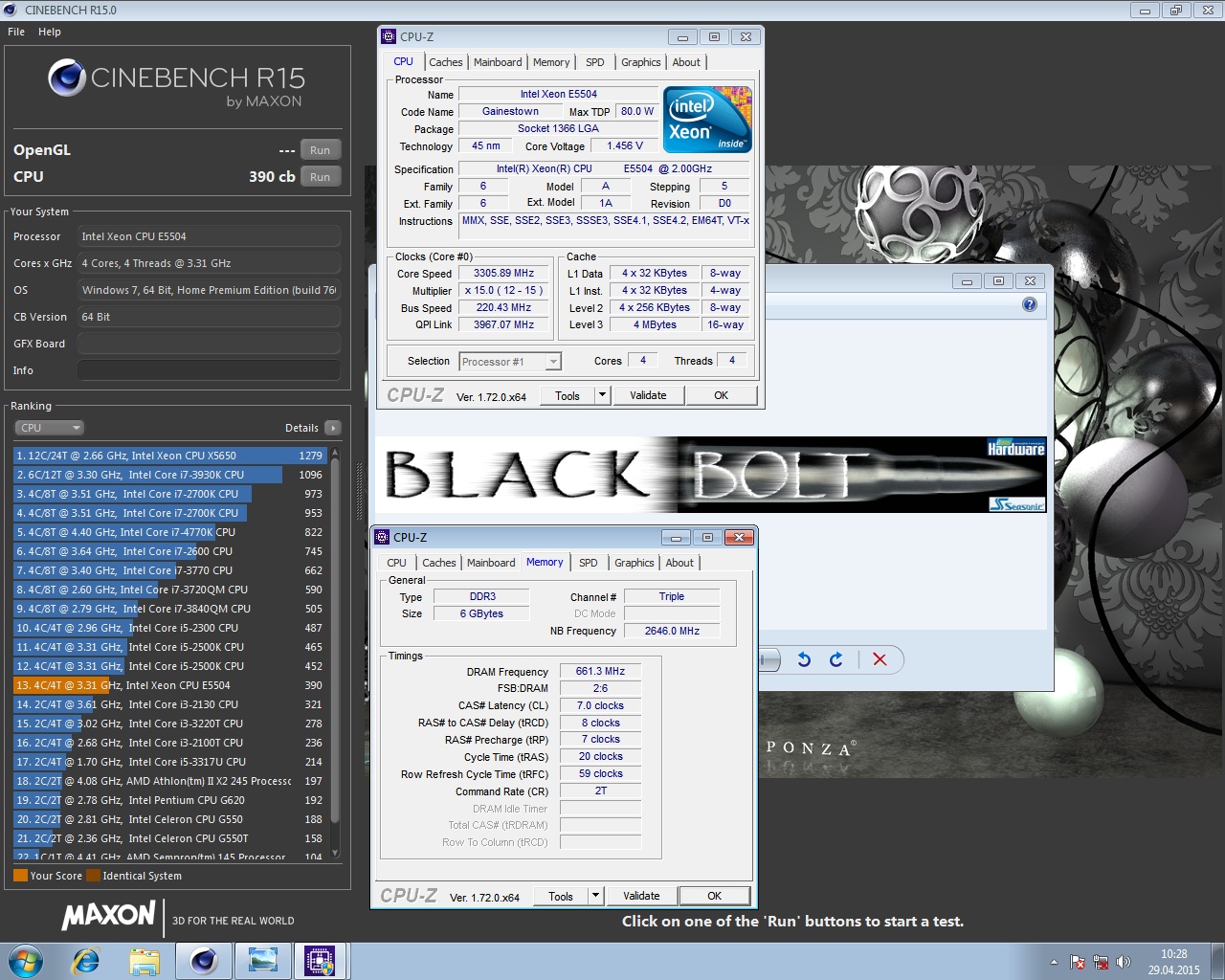Open the photo viewer taskbar icon
This screenshot has width=1225, height=980.
[261, 960]
